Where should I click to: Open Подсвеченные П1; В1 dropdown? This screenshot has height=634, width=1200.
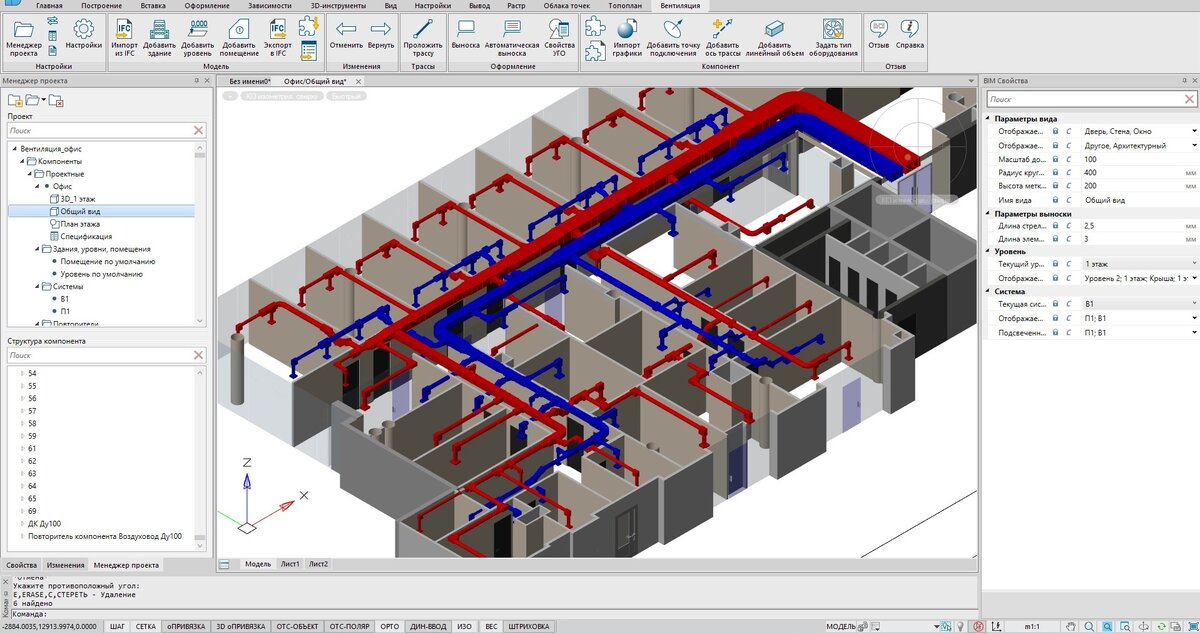1139,332
